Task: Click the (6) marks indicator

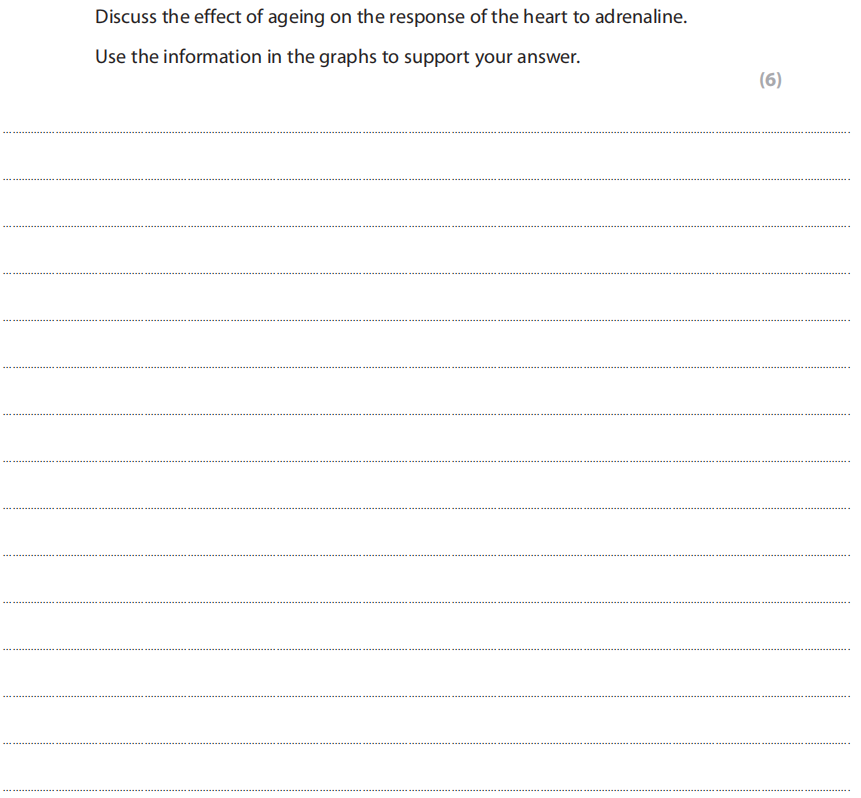Action: point(770,81)
